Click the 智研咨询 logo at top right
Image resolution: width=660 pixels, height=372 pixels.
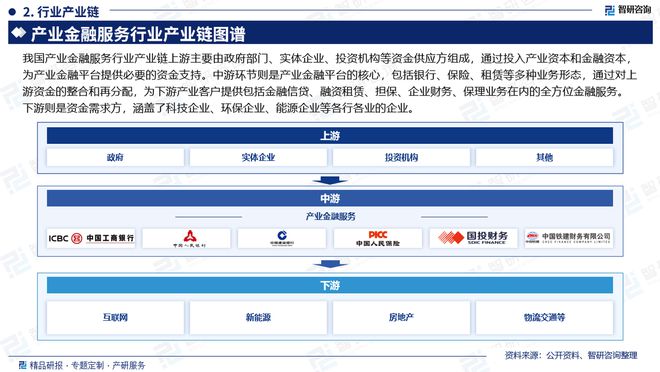coord(628,10)
